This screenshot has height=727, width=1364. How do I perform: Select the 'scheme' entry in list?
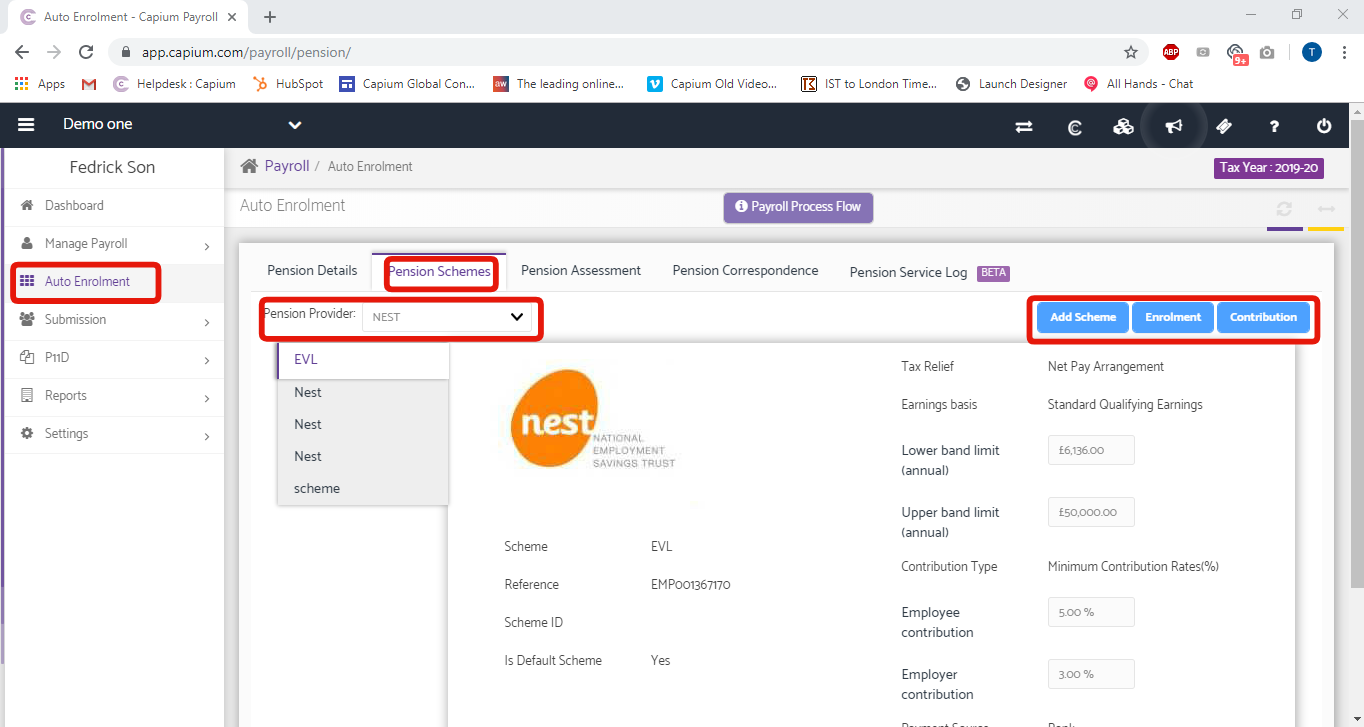tap(363, 488)
